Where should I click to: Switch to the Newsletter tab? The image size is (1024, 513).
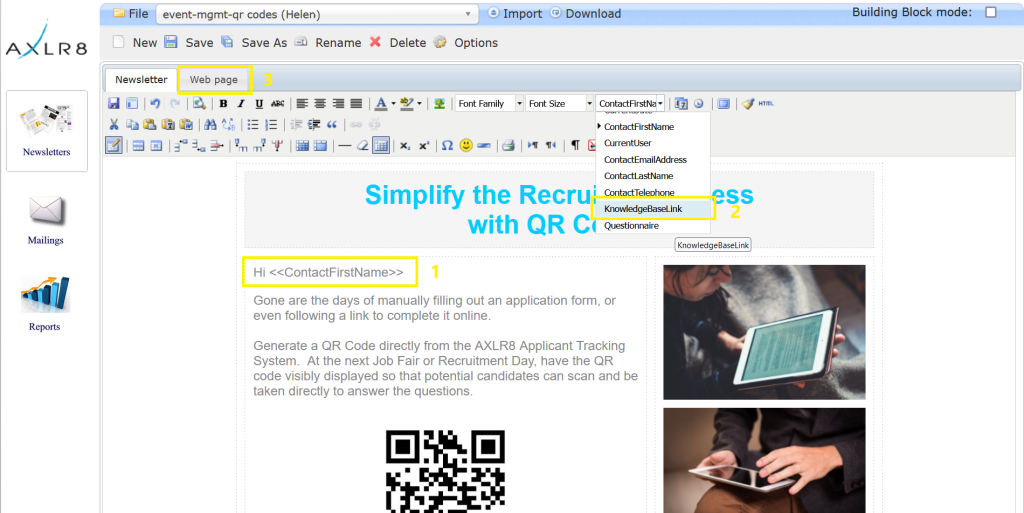pyautogui.click(x=141, y=80)
